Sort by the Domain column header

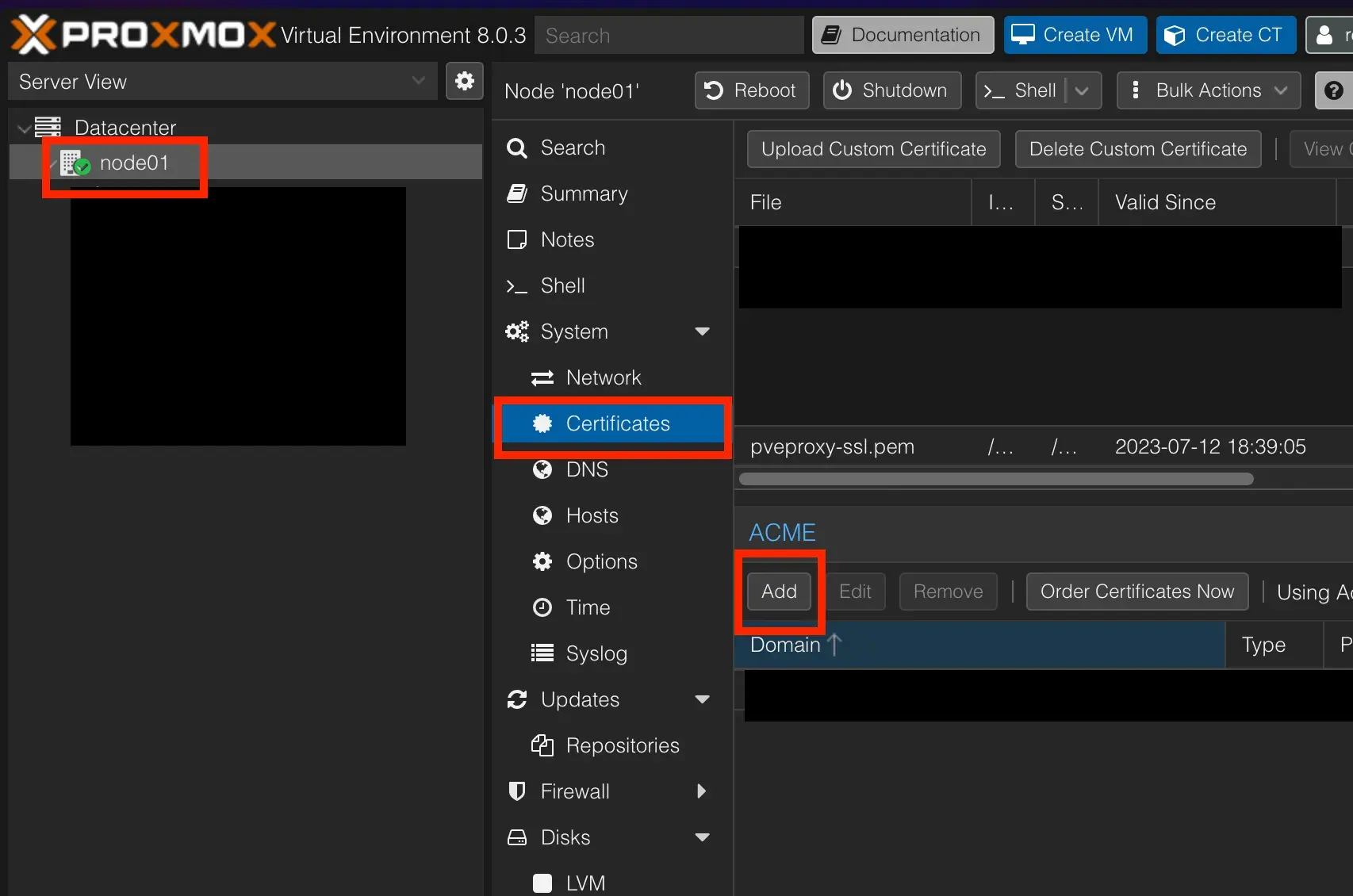point(980,645)
